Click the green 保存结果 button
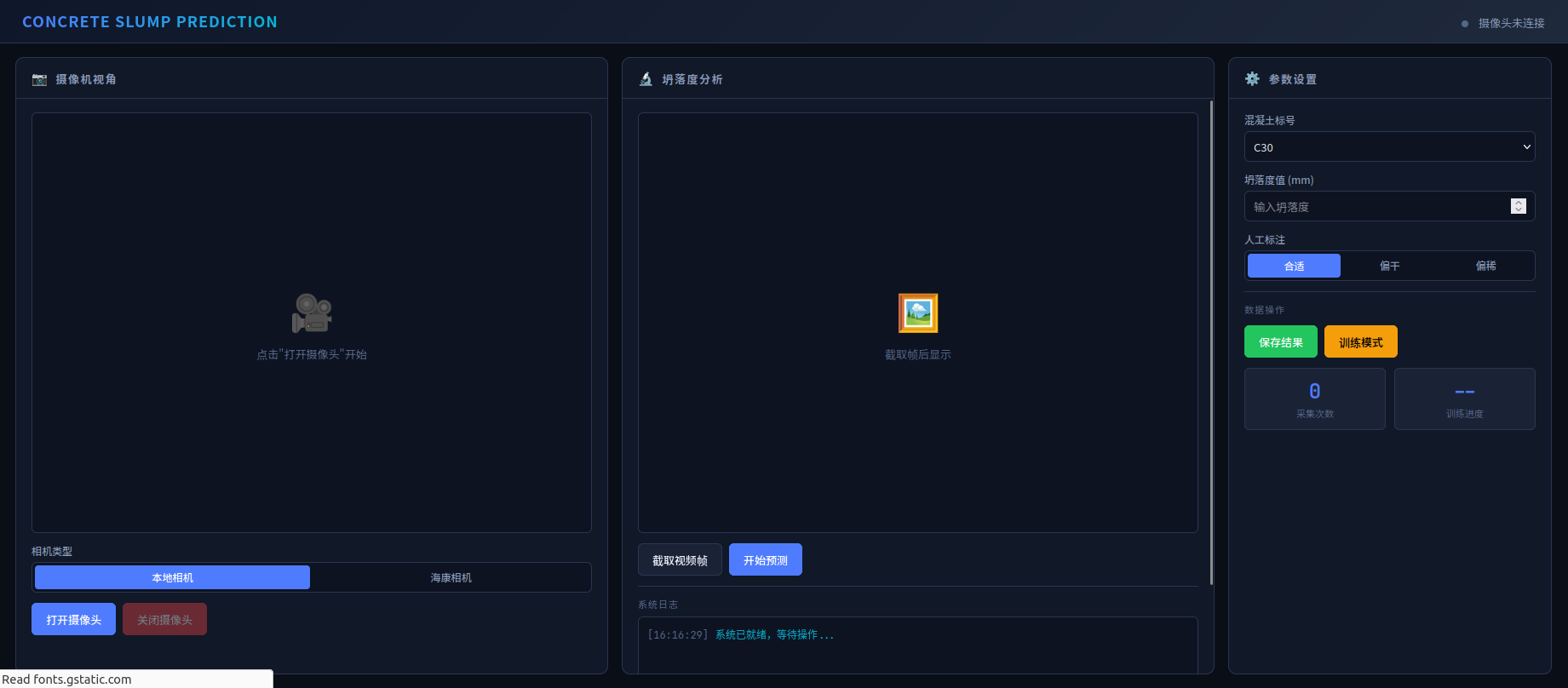Image resolution: width=1568 pixels, height=688 pixels. 1281,341
